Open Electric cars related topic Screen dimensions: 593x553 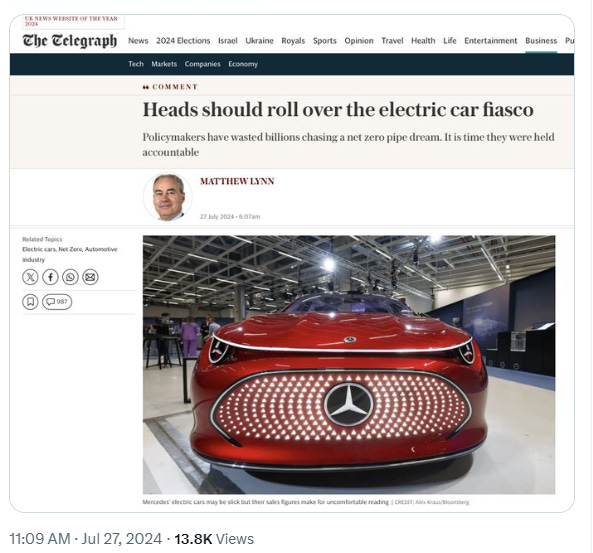click(39, 249)
